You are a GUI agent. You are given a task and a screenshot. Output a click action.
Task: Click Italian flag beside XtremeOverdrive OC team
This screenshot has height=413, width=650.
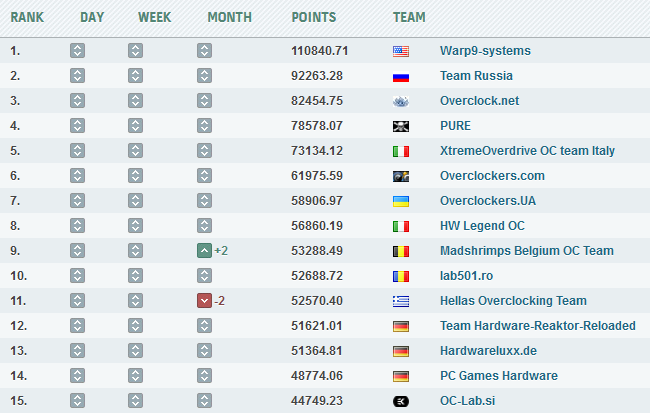pyautogui.click(x=401, y=151)
